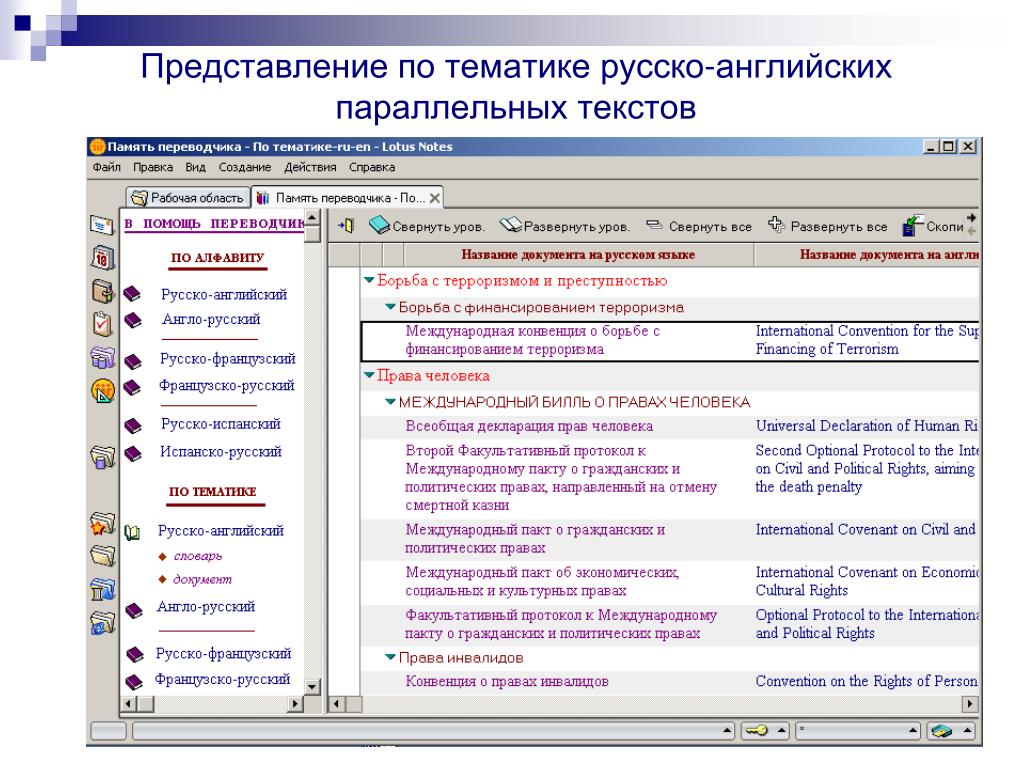Click the В ПОМОЩЬ ПЕРЕВОДЧИКУ heading

[x=214, y=223]
